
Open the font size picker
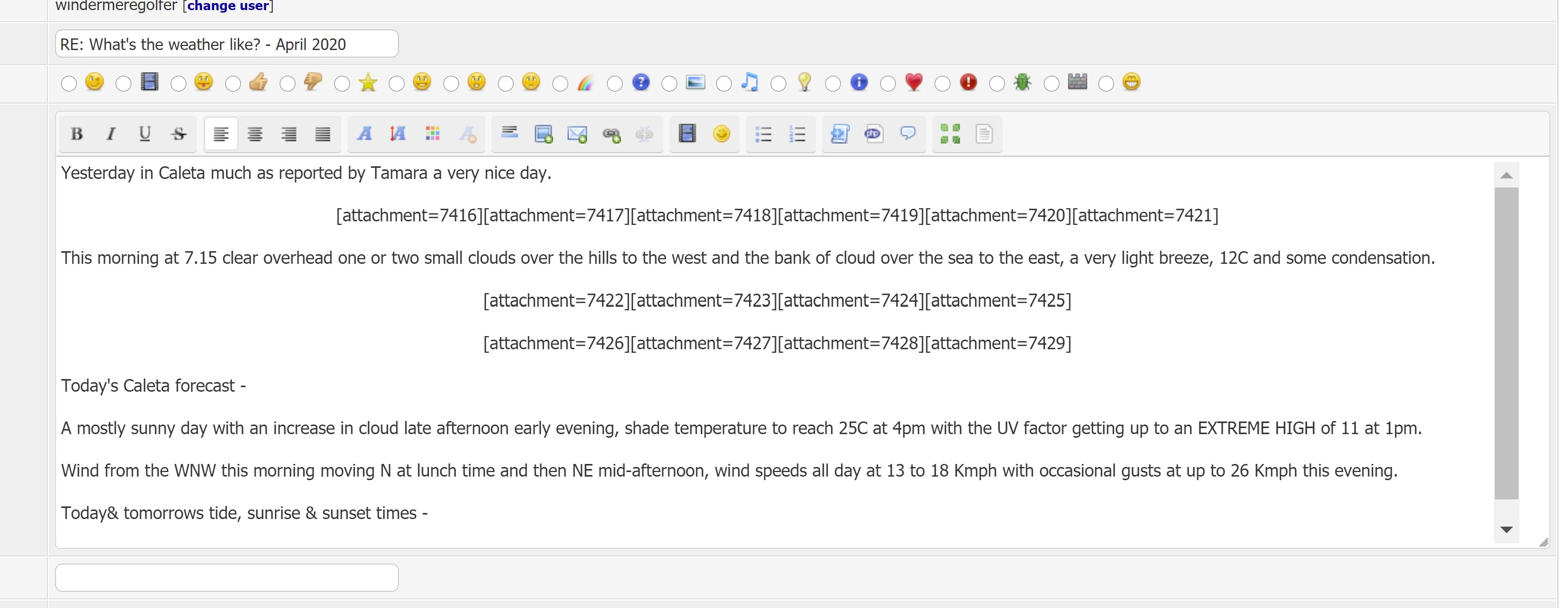pos(399,134)
